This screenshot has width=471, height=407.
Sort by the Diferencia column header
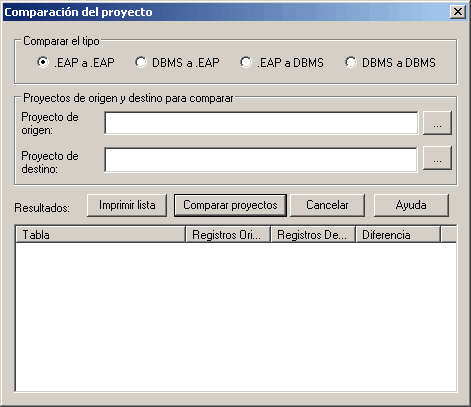pyautogui.click(x=398, y=235)
